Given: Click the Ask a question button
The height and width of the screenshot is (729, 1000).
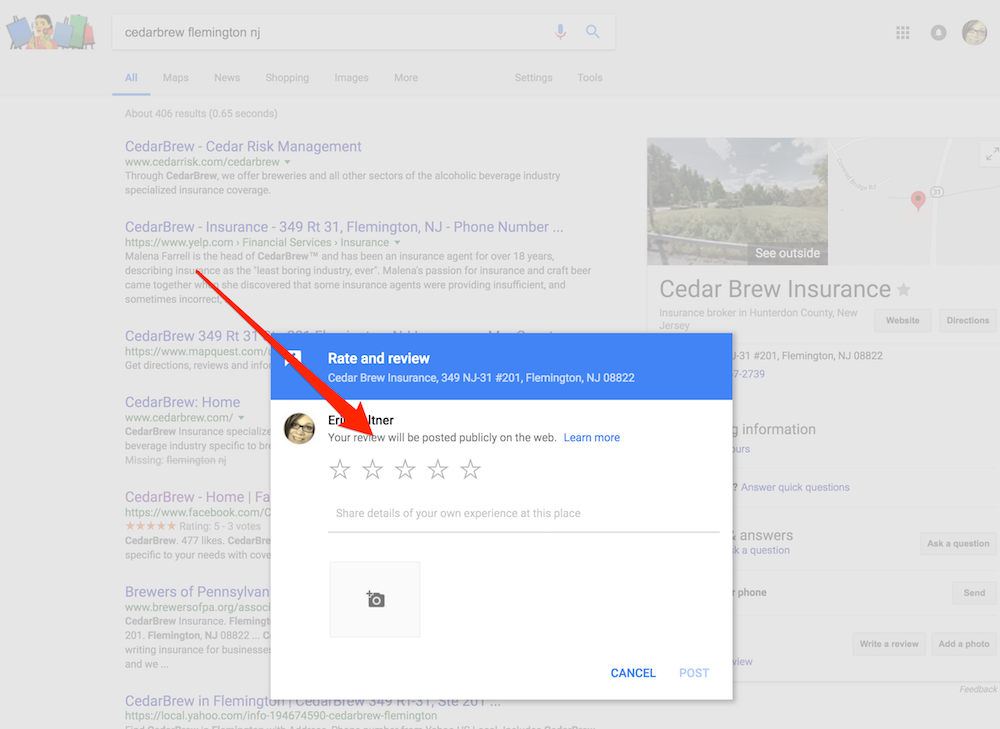Looking at the screenshot, I should point(958,543).
